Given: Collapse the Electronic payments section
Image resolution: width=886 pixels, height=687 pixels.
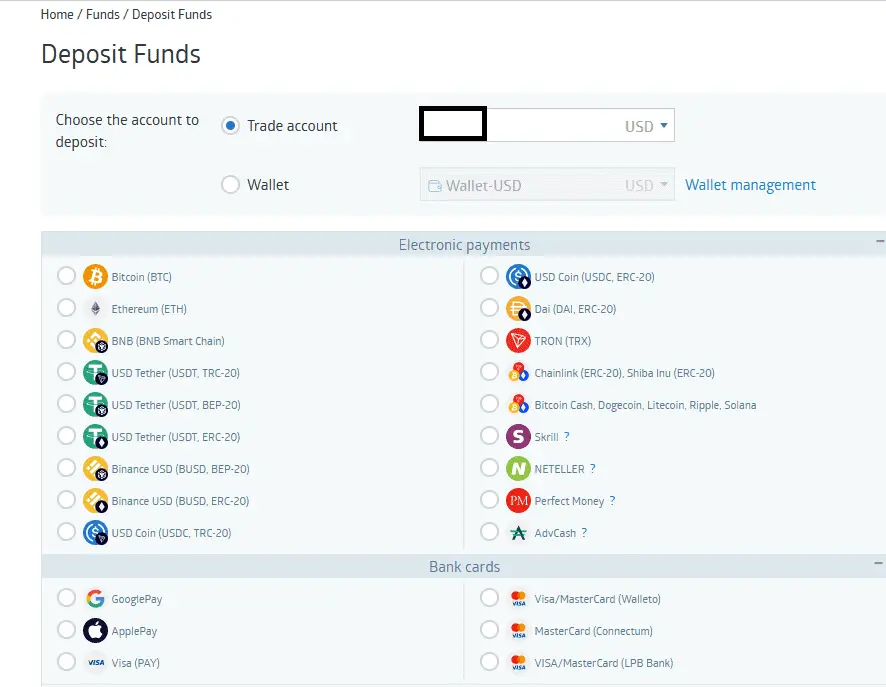Looking at the screenshot, I should (879, 241).
